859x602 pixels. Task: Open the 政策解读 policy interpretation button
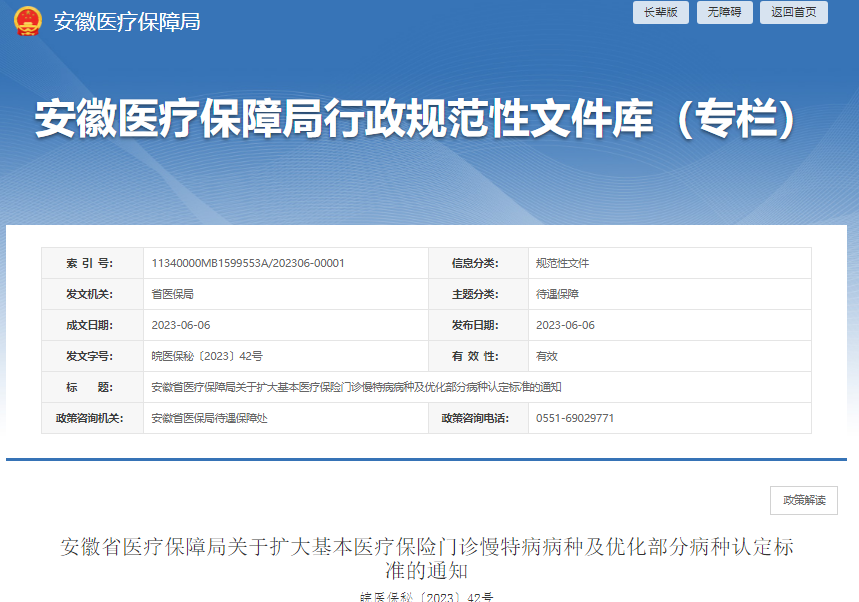click(x=803, y=500)
